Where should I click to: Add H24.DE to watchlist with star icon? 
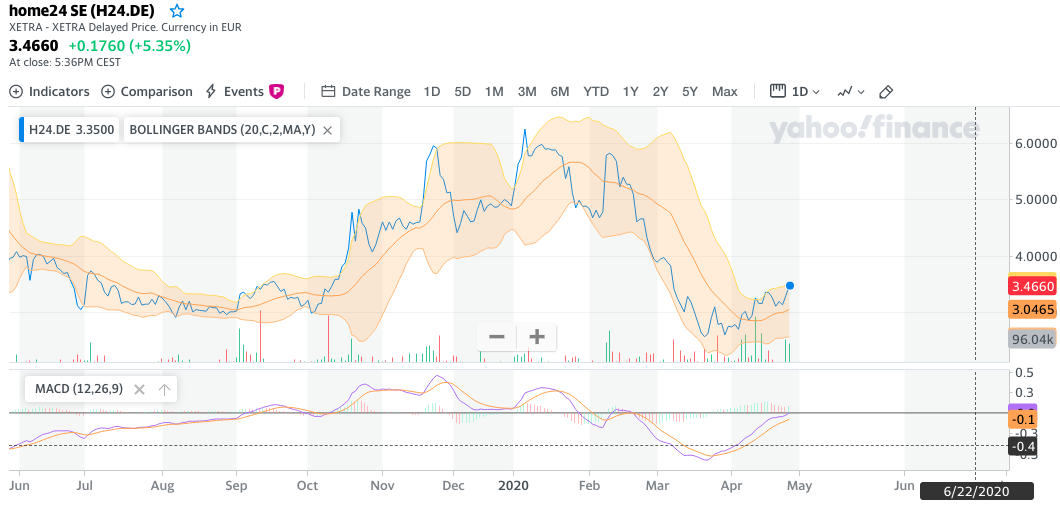[x=177, y=11]
